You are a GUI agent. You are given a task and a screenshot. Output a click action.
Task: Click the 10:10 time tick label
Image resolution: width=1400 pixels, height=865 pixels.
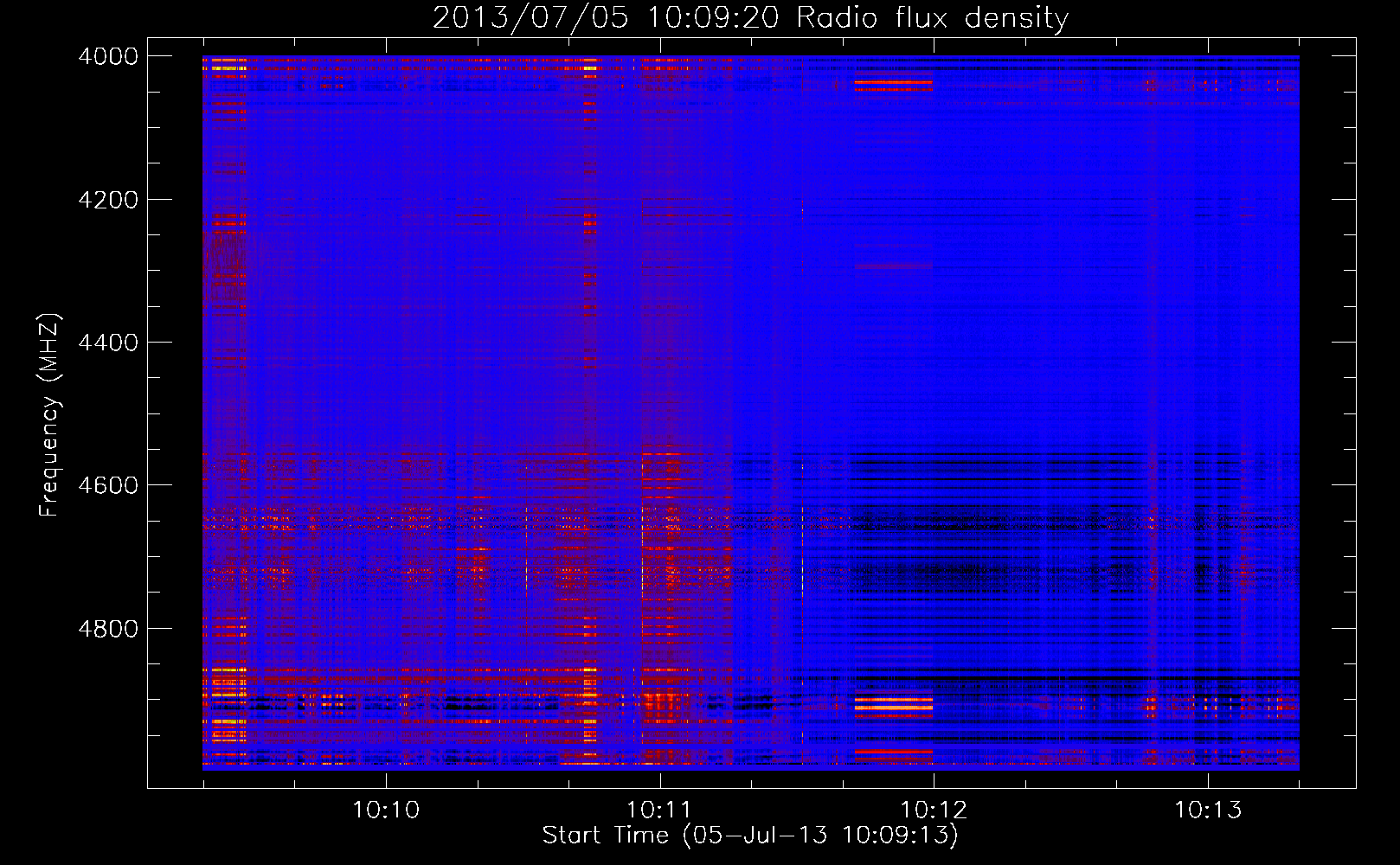[386, 810]
